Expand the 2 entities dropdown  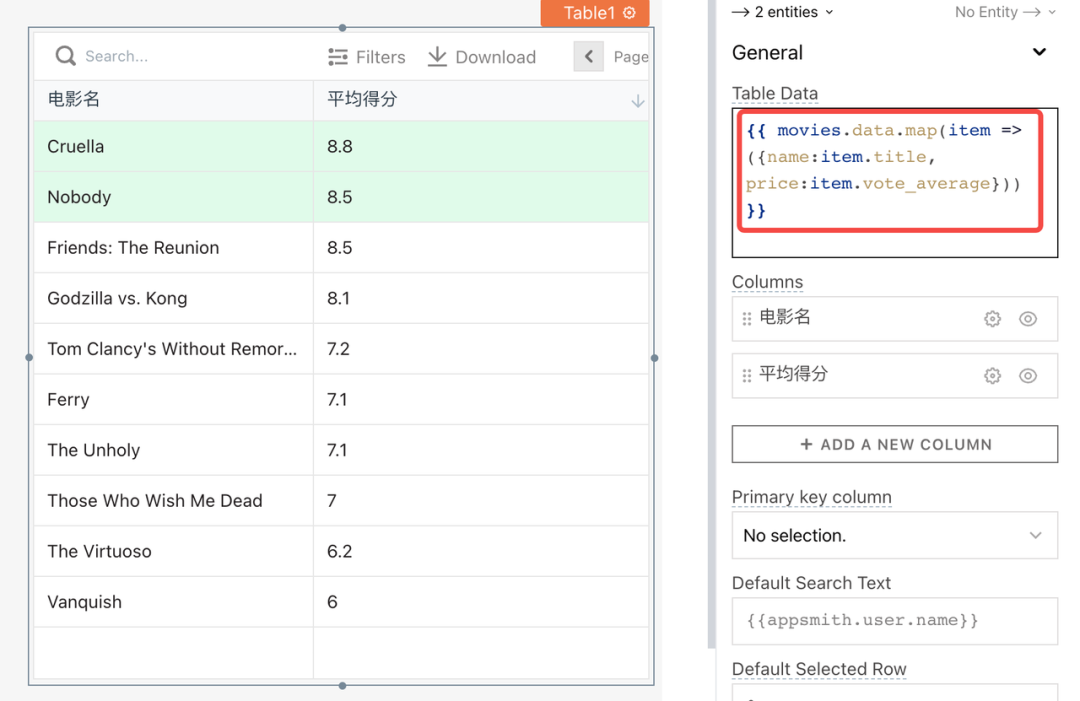point(782,12)
